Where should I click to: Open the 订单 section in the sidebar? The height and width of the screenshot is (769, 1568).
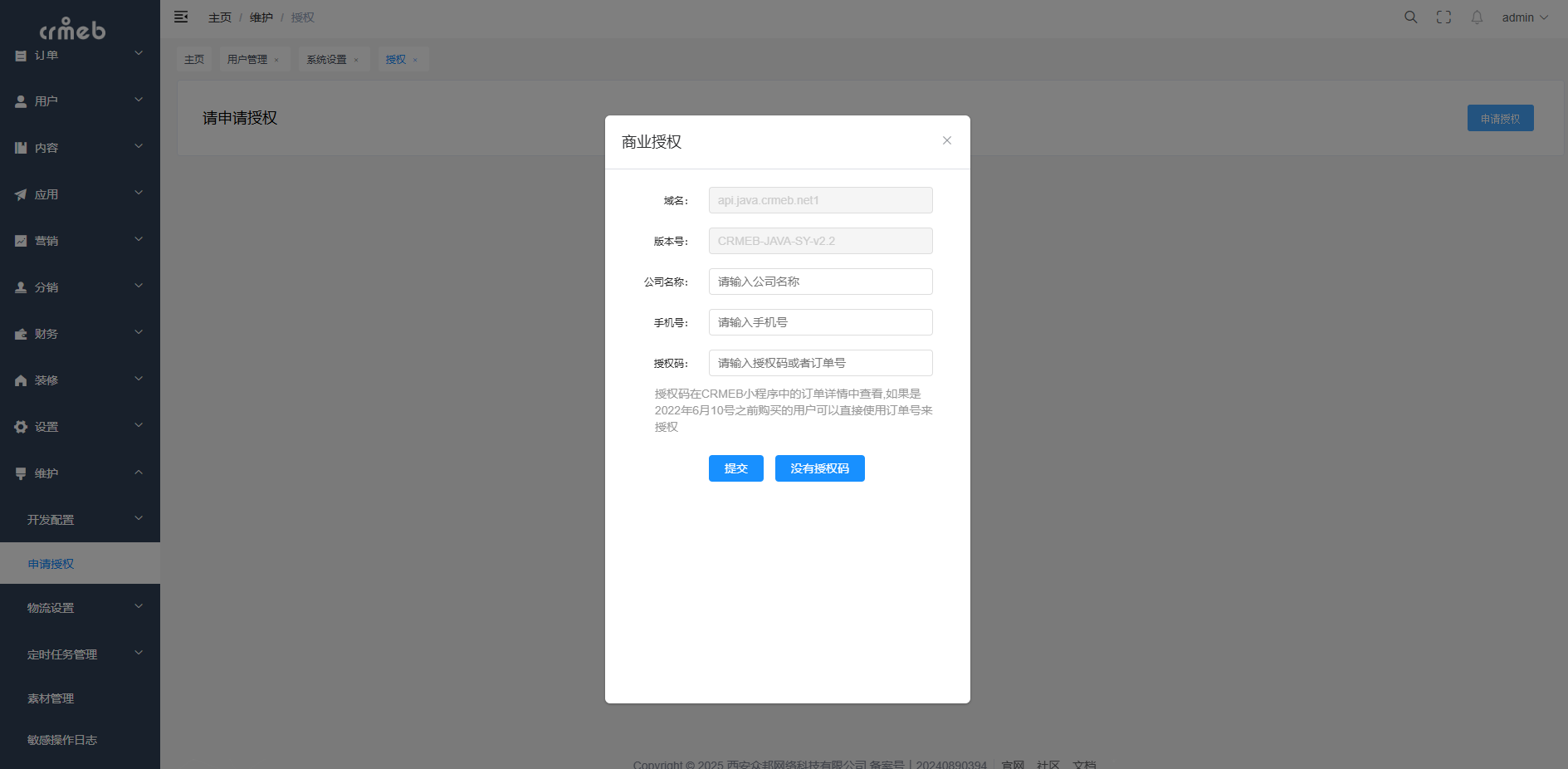coord(20,55)
